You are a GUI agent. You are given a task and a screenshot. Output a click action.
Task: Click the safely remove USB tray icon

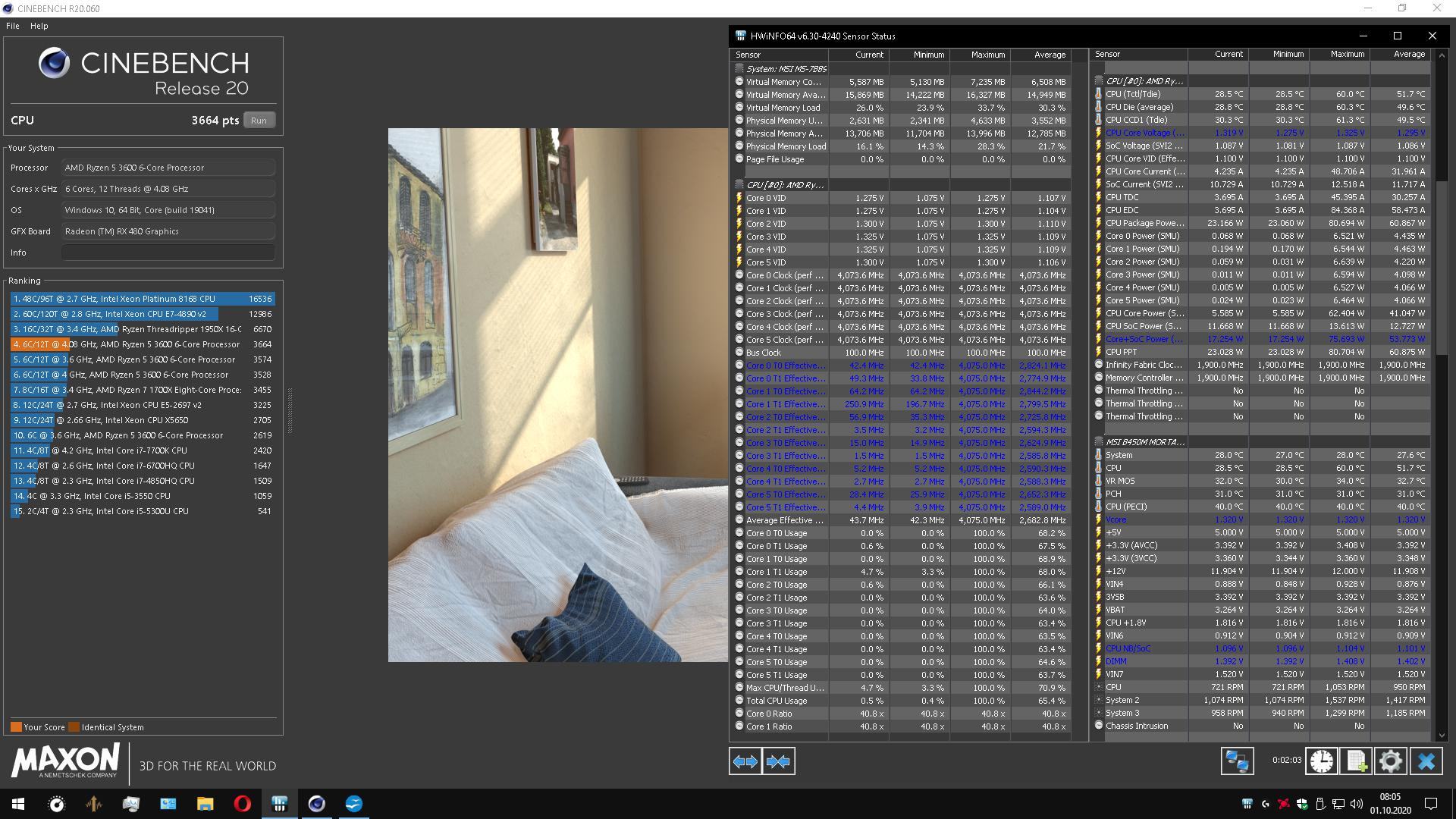tap(1320, 804)
